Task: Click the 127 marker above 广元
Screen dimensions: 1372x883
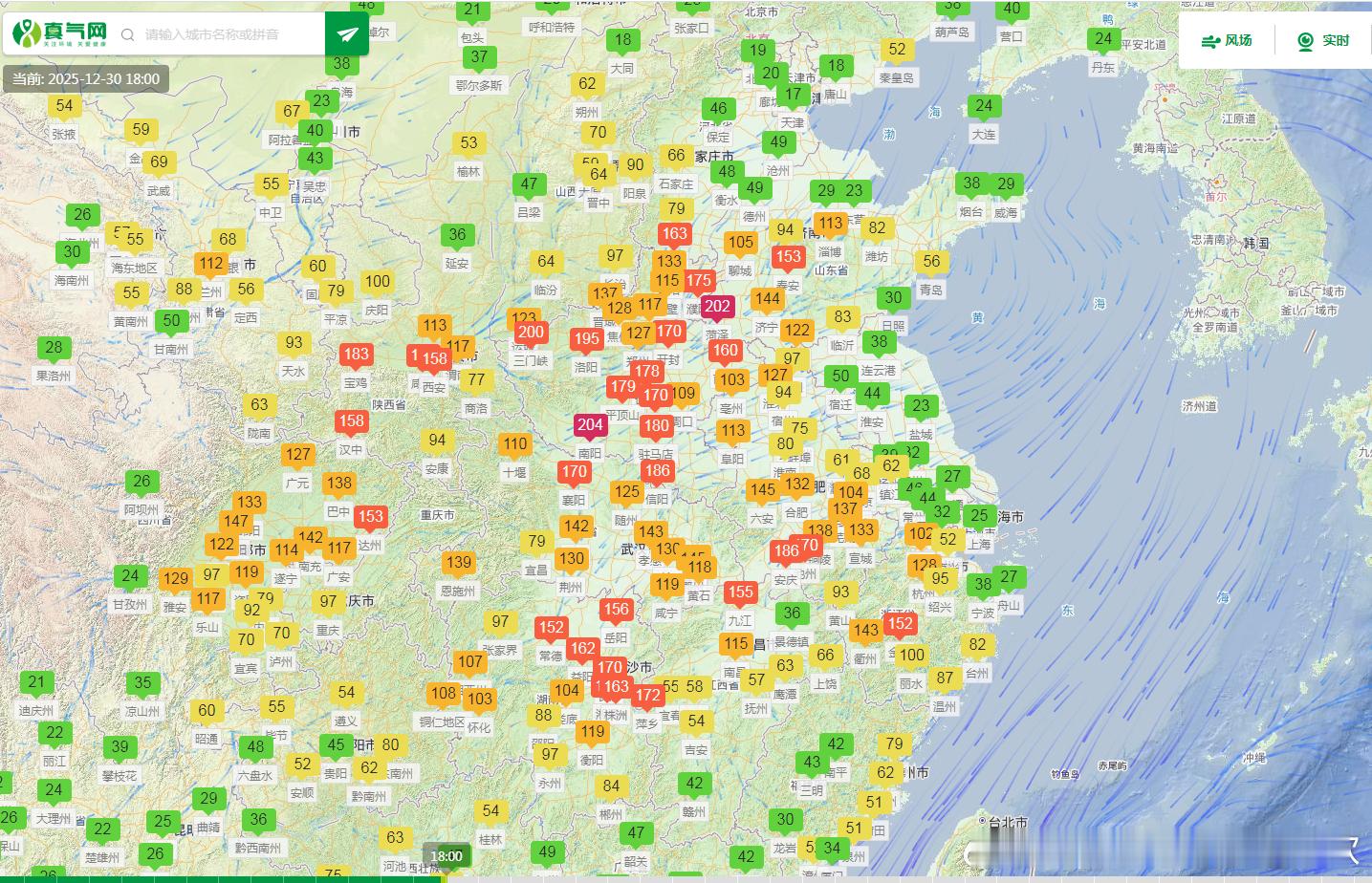Action: (x=297, y=456)
